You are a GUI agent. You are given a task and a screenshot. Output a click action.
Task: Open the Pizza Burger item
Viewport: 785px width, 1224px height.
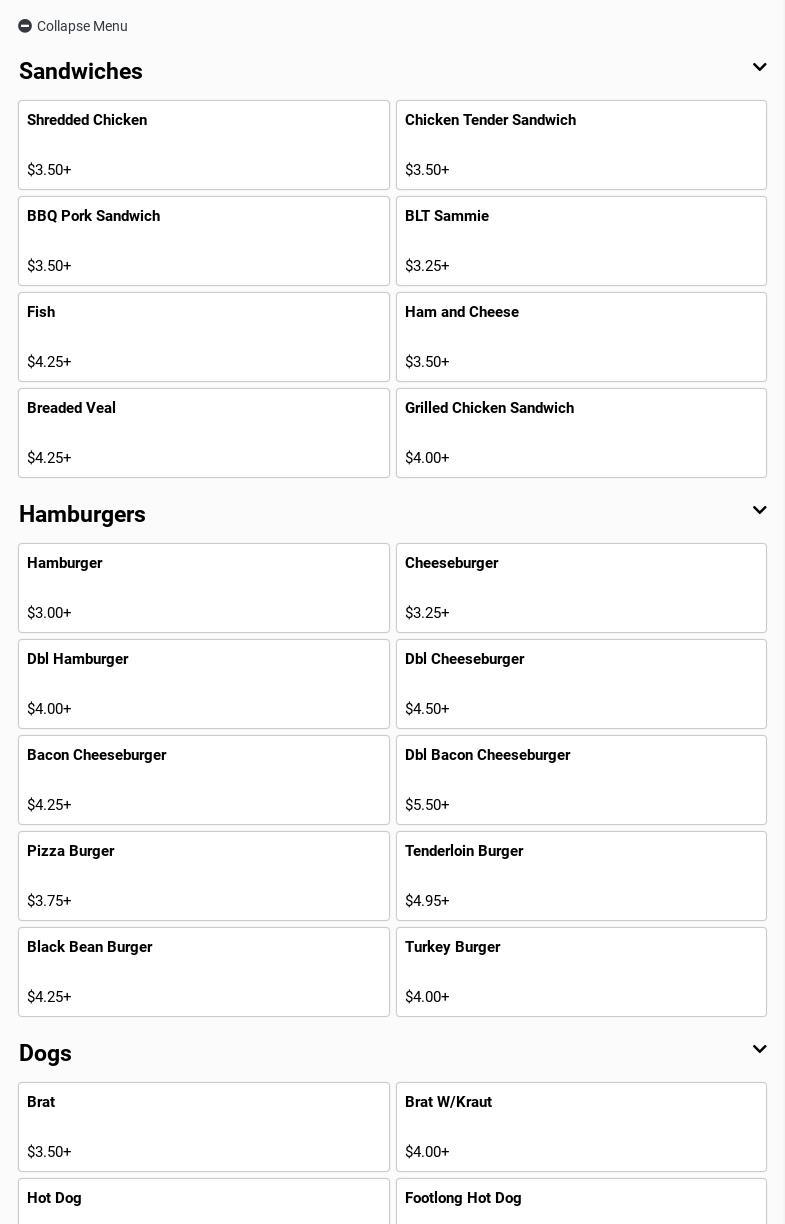click(203, 876)
